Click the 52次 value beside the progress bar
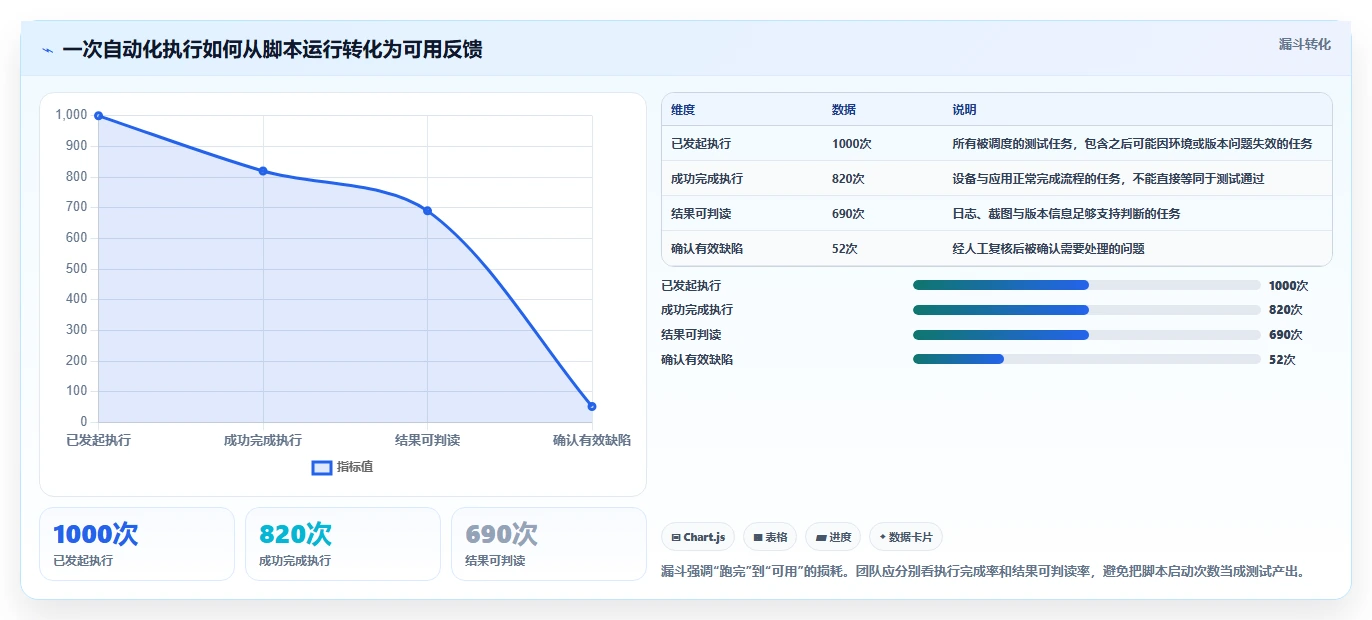 click(x=1282, y=360)
